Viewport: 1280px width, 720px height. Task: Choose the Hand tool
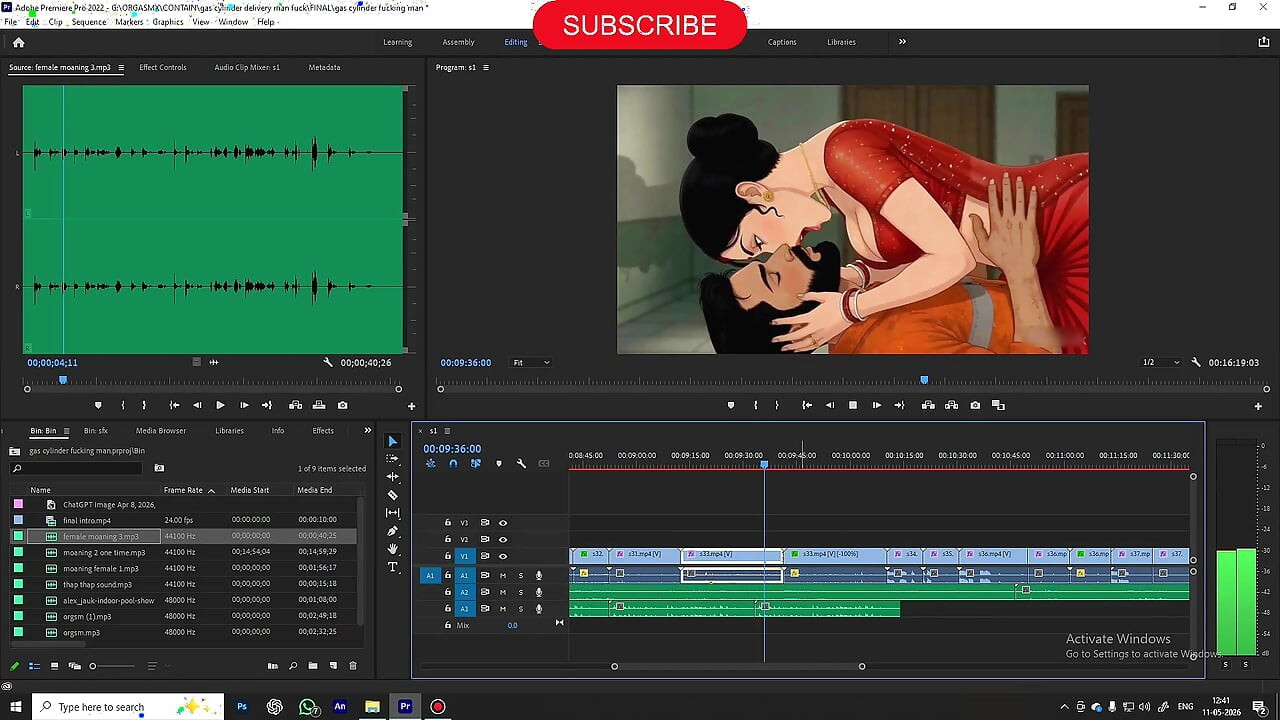coord(392,549)
